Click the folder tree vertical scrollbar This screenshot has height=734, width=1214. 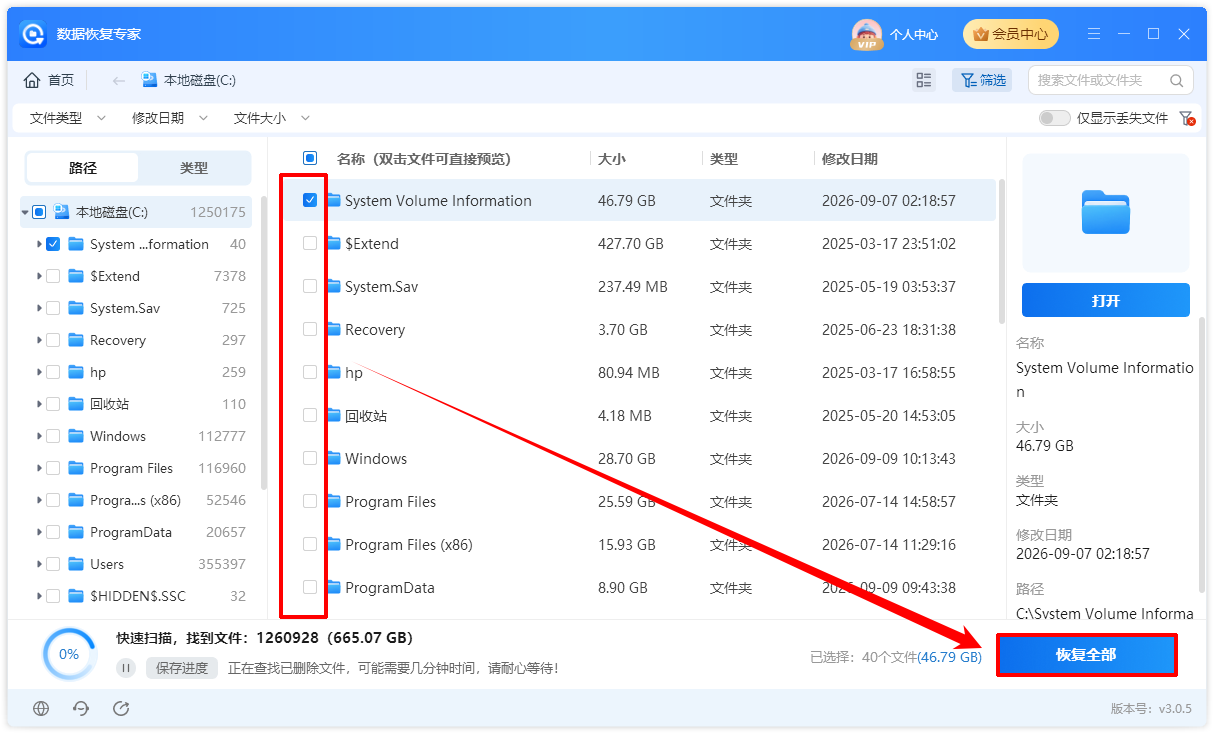(x=264, y=342)
